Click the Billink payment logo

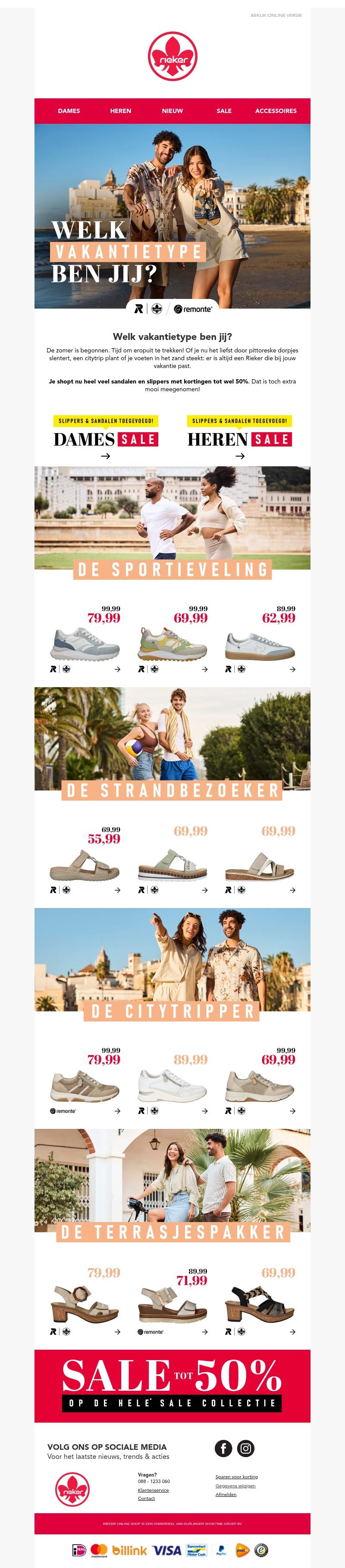(x=130, y=1550)
